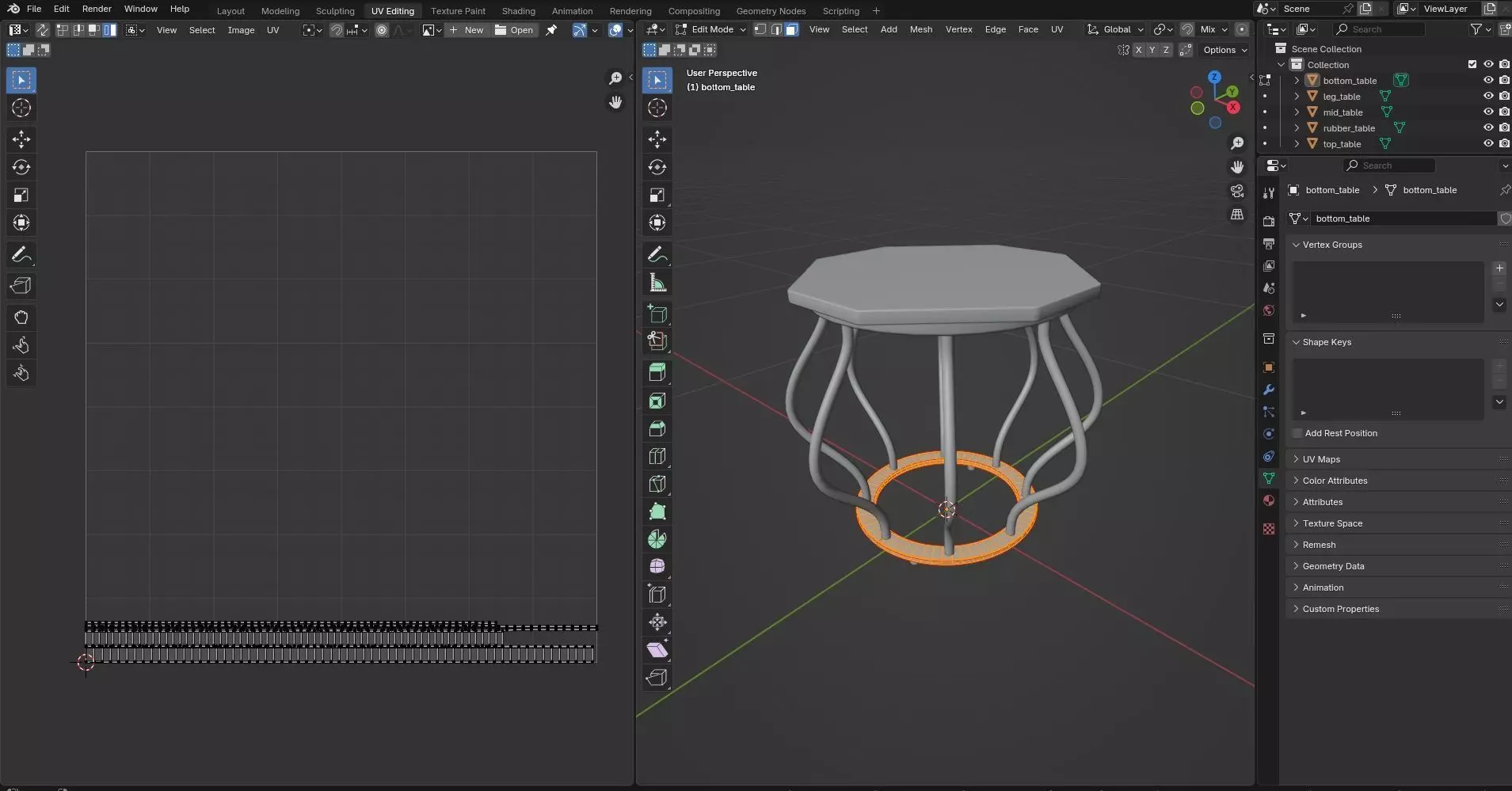Screen dimensions: 1512x791
Task: Hide leg_table in viewport
Action: pos(1488,96)
